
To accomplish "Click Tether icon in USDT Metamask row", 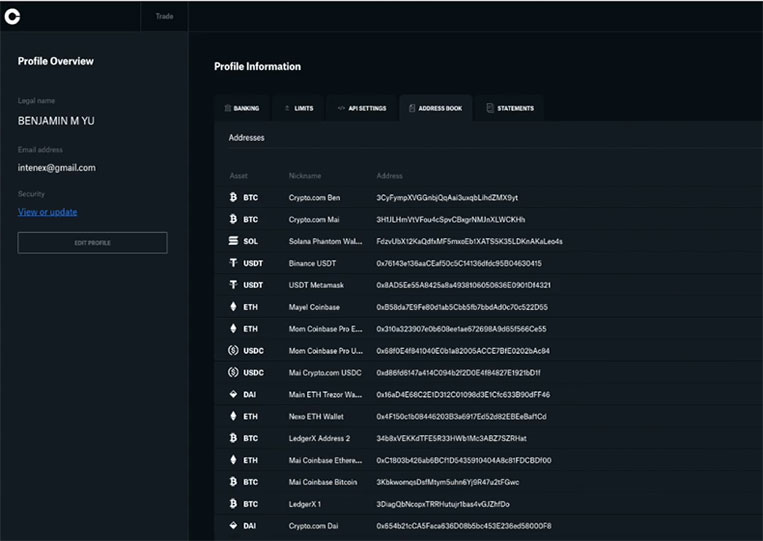I will point(233,285).
